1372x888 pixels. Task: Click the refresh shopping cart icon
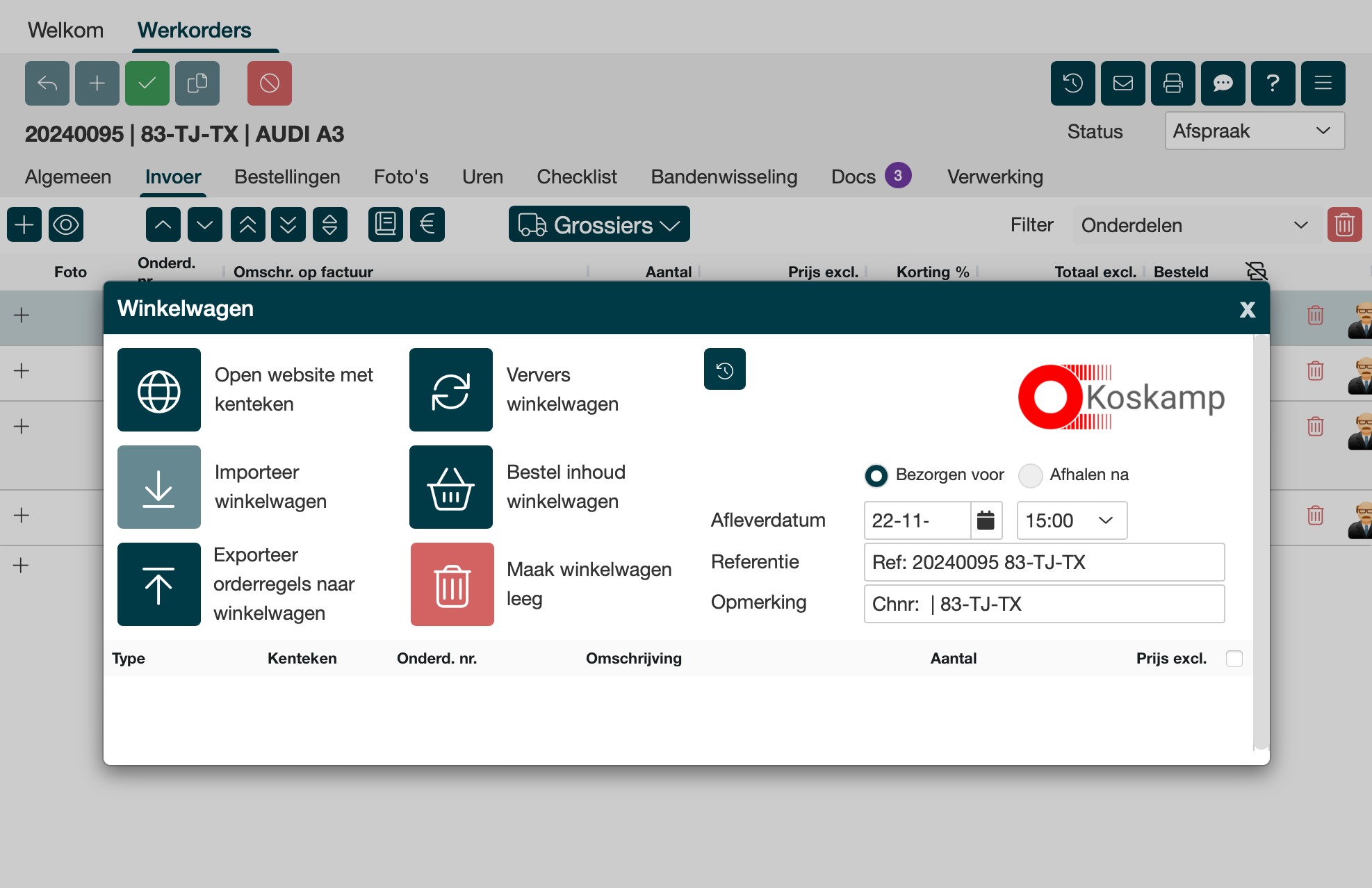click(450, 390)
